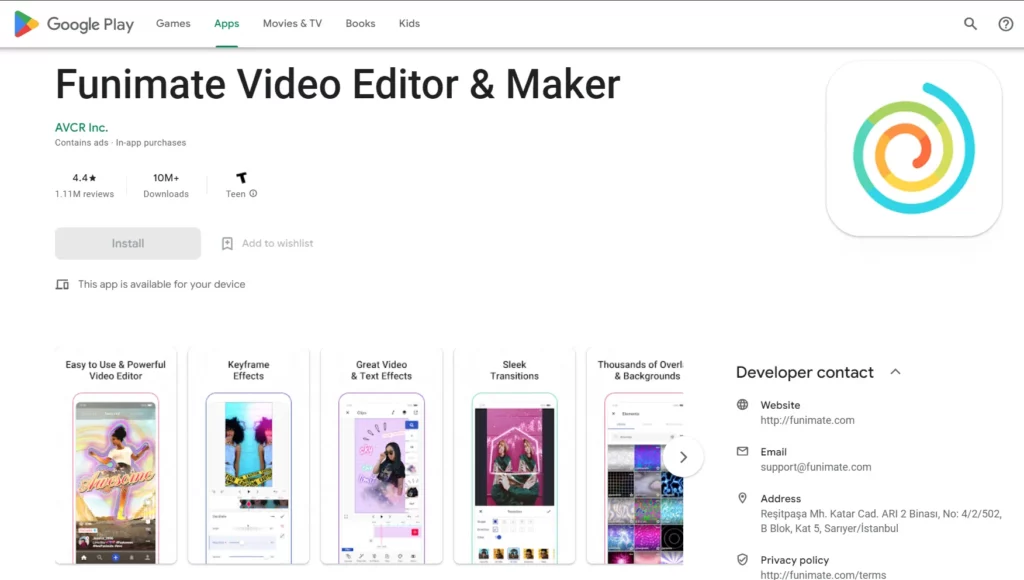Click the Google Play logo
The image size is (1024, 580).
click(x=74, y=24)
